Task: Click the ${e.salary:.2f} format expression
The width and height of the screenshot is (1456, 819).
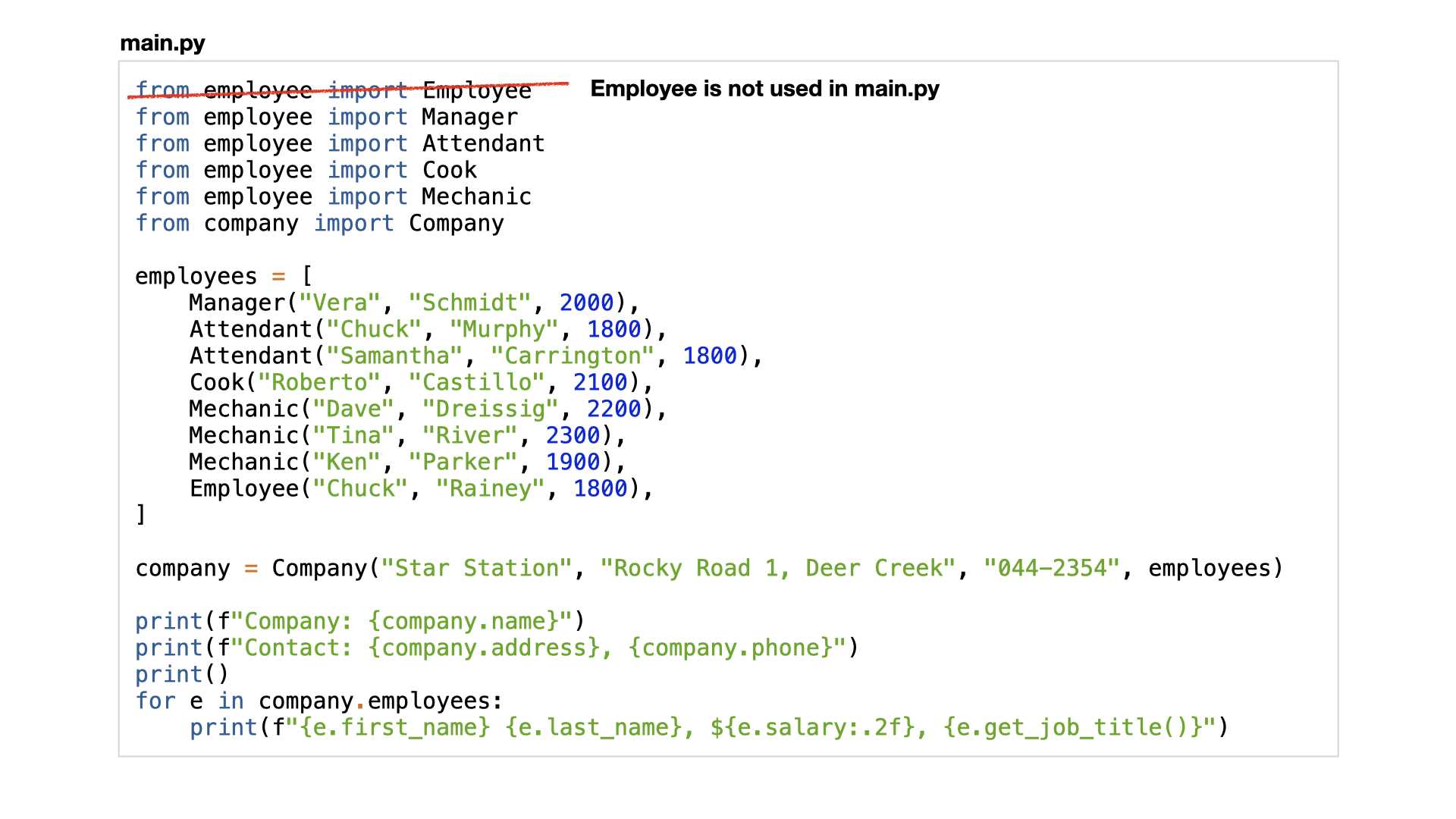Action: (811, 727)
